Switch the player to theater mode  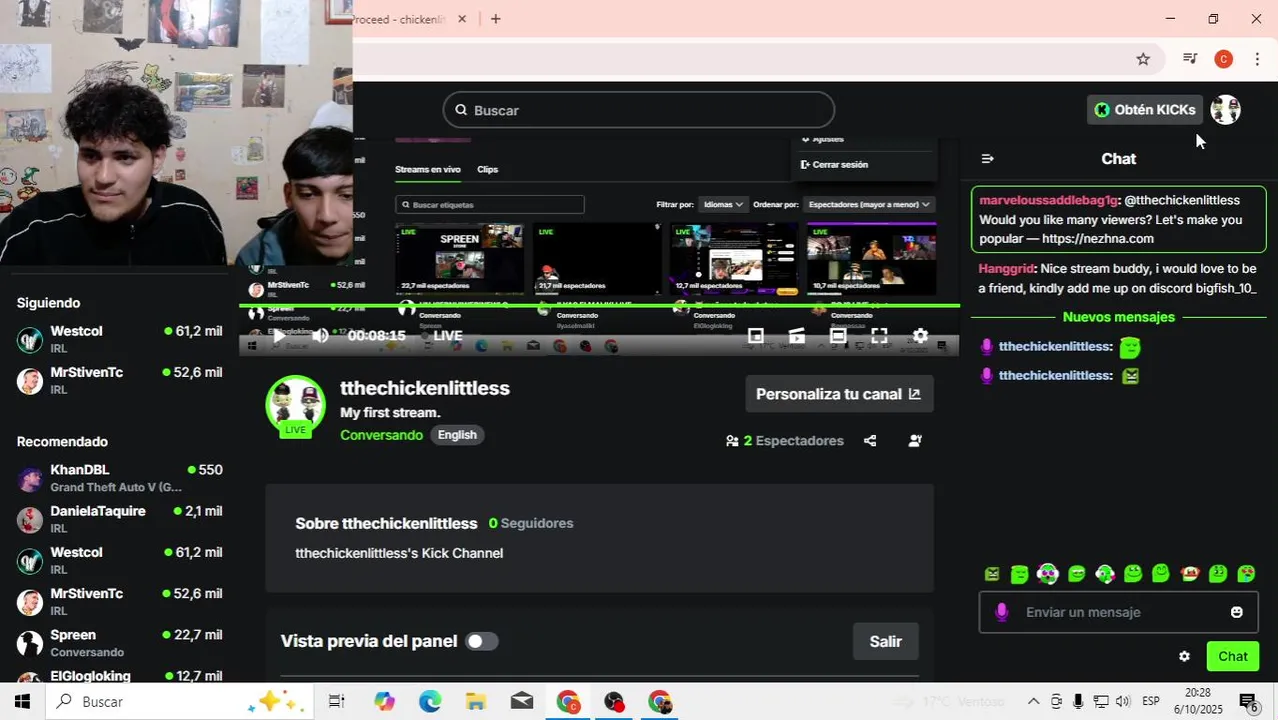click(838, 336)
